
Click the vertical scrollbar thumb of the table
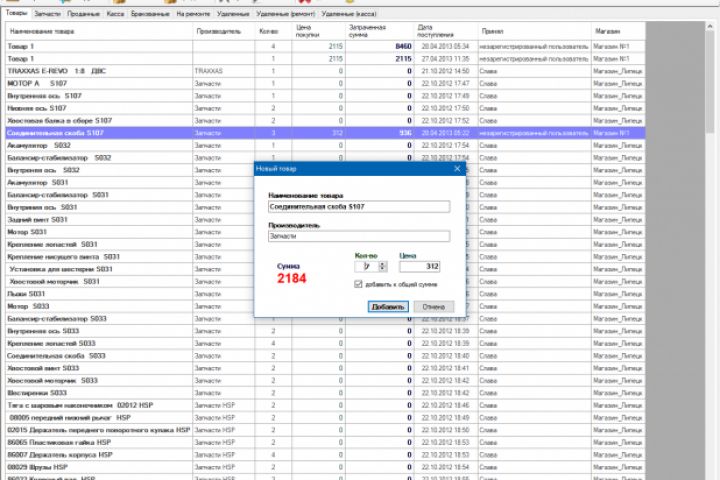point(710,83)
